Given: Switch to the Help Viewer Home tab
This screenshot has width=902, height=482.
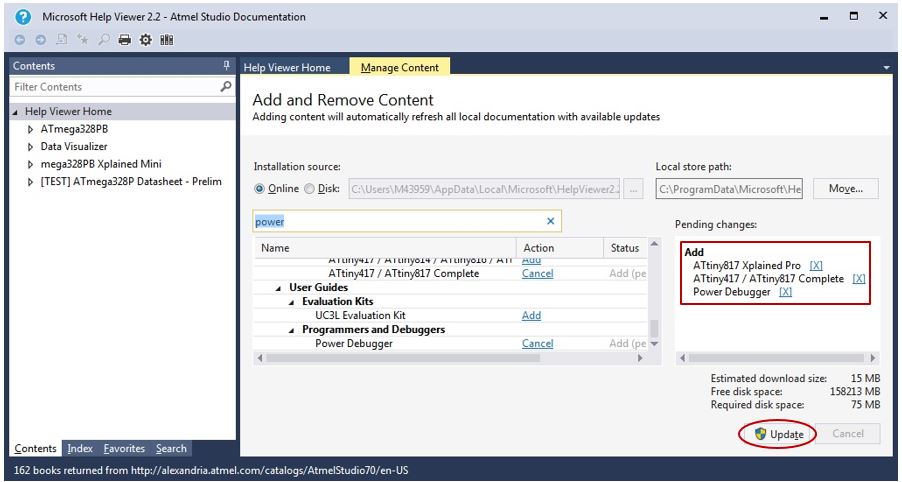Looking at the screenshot, I should 287,68.
